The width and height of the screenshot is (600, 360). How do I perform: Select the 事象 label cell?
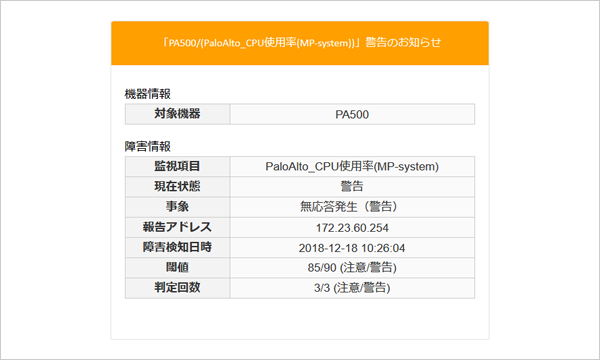tap(177, 207)
